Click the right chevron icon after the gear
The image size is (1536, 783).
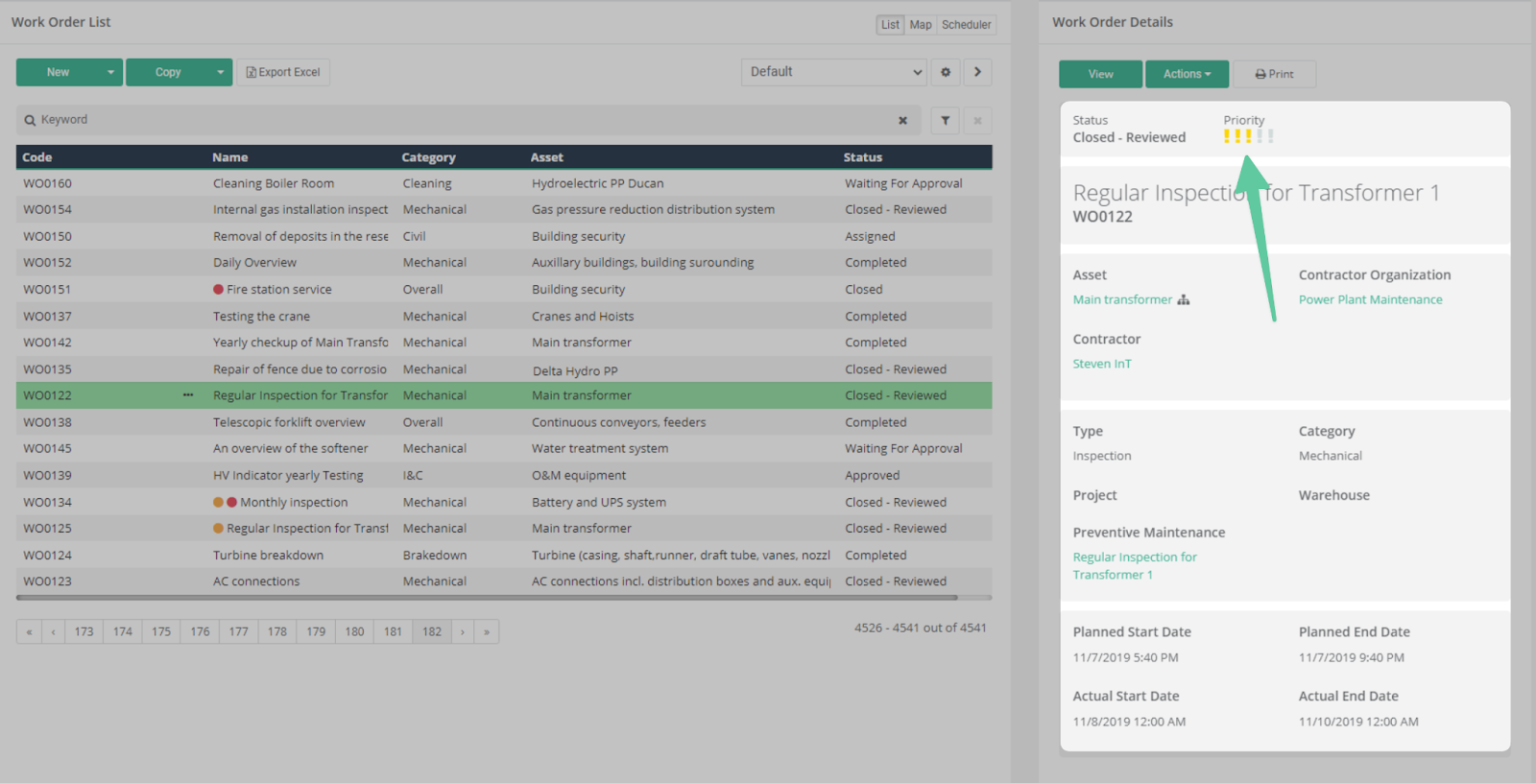[x=978, y=72]
